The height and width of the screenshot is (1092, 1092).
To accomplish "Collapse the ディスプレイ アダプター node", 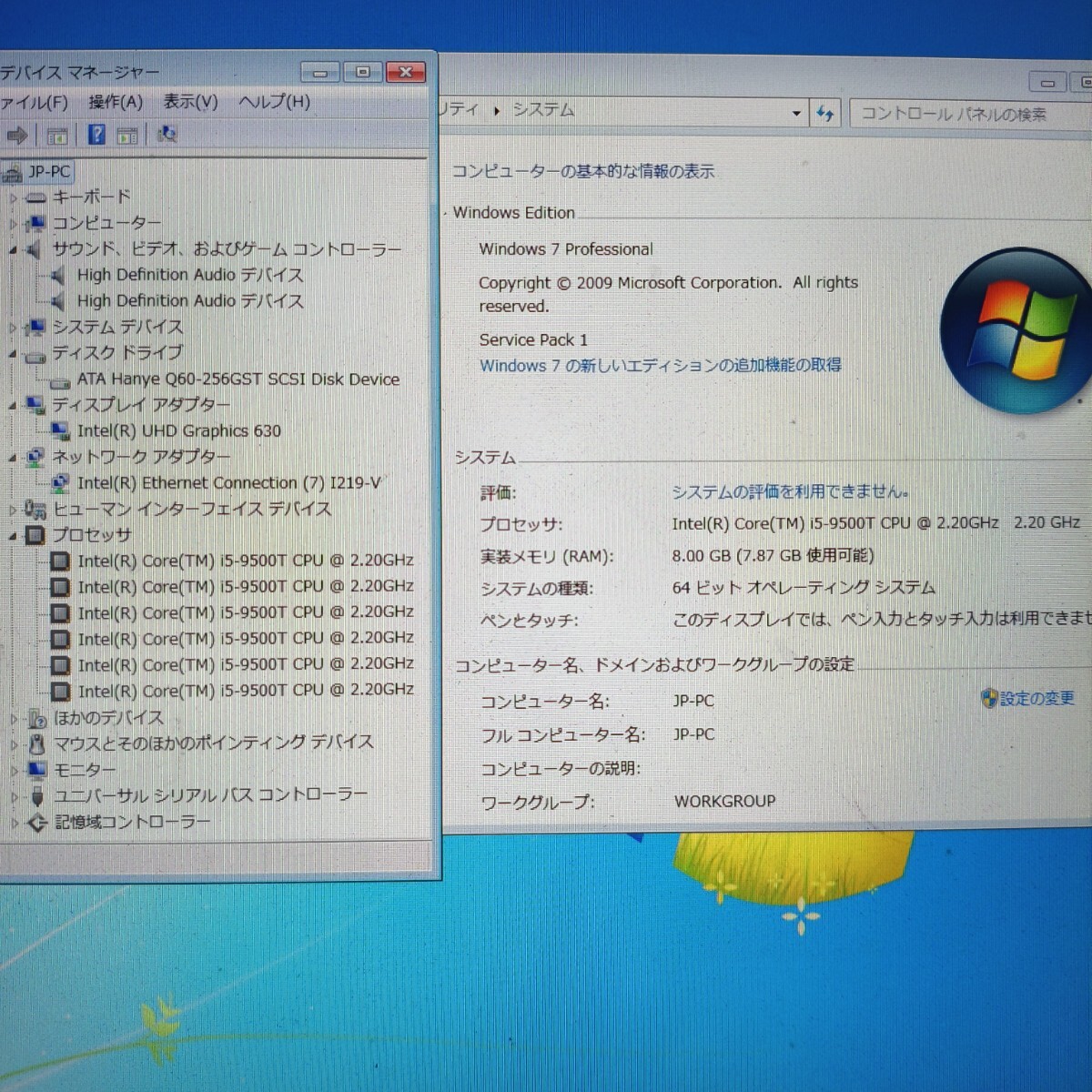I will coord(14,406).
